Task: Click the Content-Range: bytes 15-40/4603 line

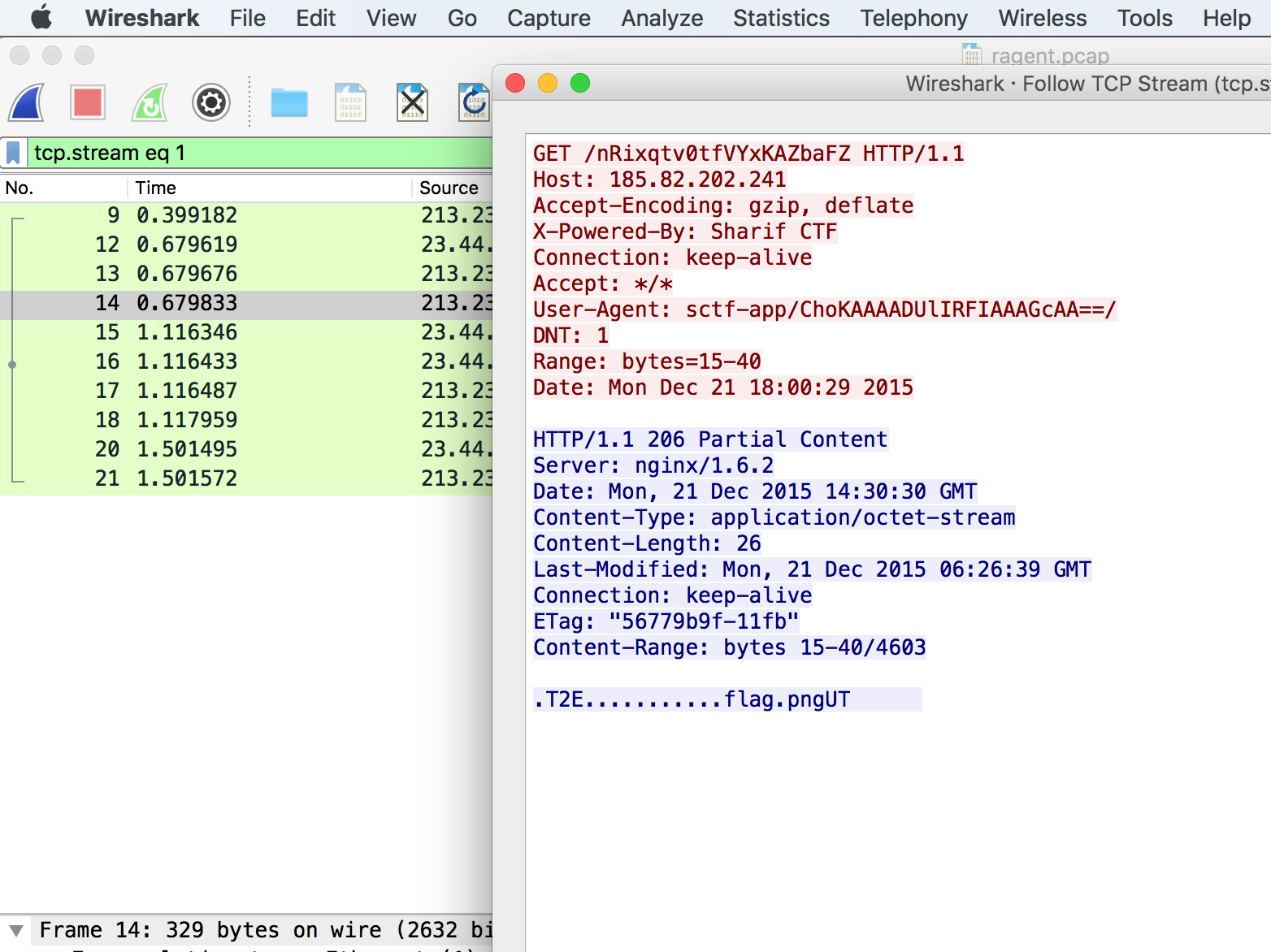Action: [730, 647]
